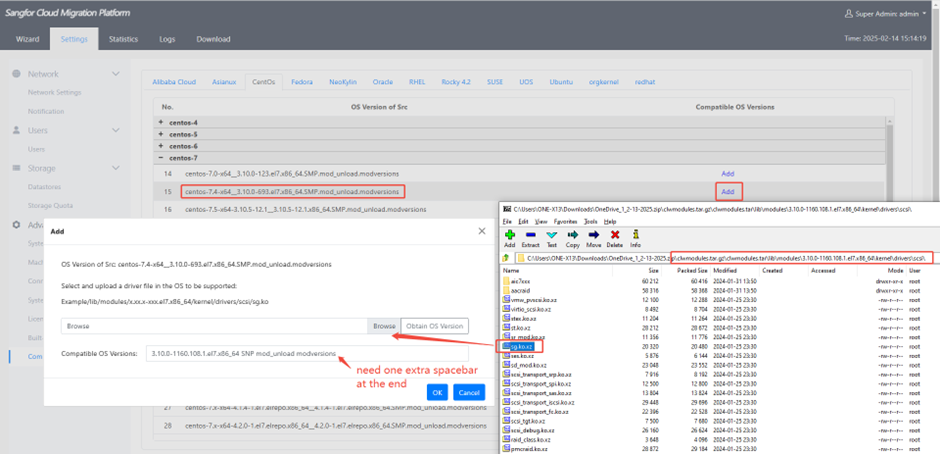
Task: Go up one folder level in 7-Zip
Action: click(507, 258)
